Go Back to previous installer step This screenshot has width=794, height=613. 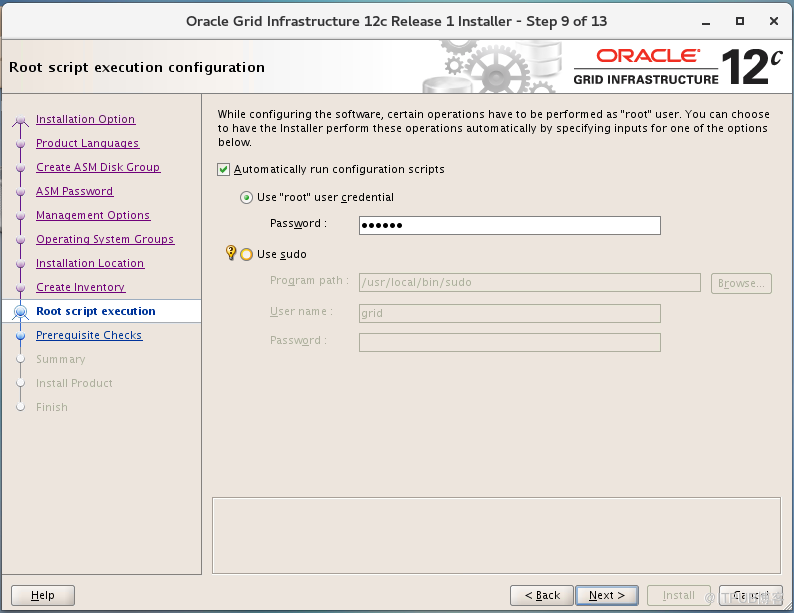(x=542, y=595)
